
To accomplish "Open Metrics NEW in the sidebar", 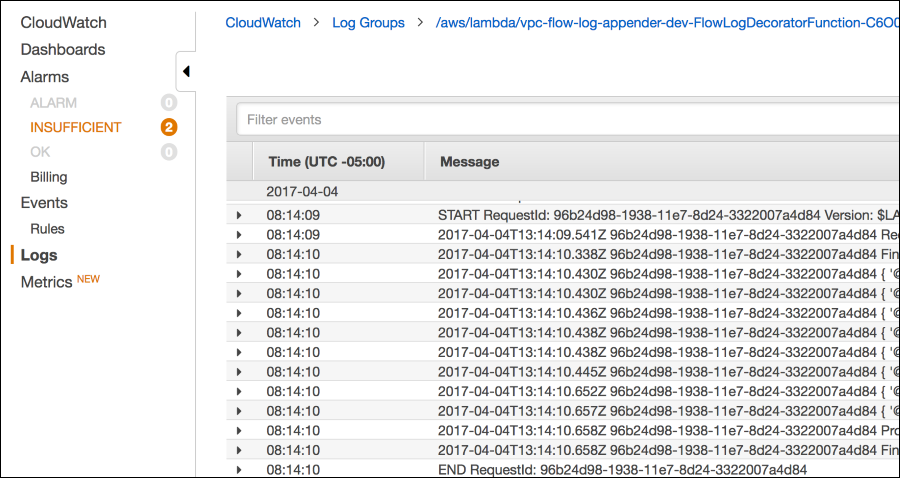I will pyautogui.click(x=60, y=281).
